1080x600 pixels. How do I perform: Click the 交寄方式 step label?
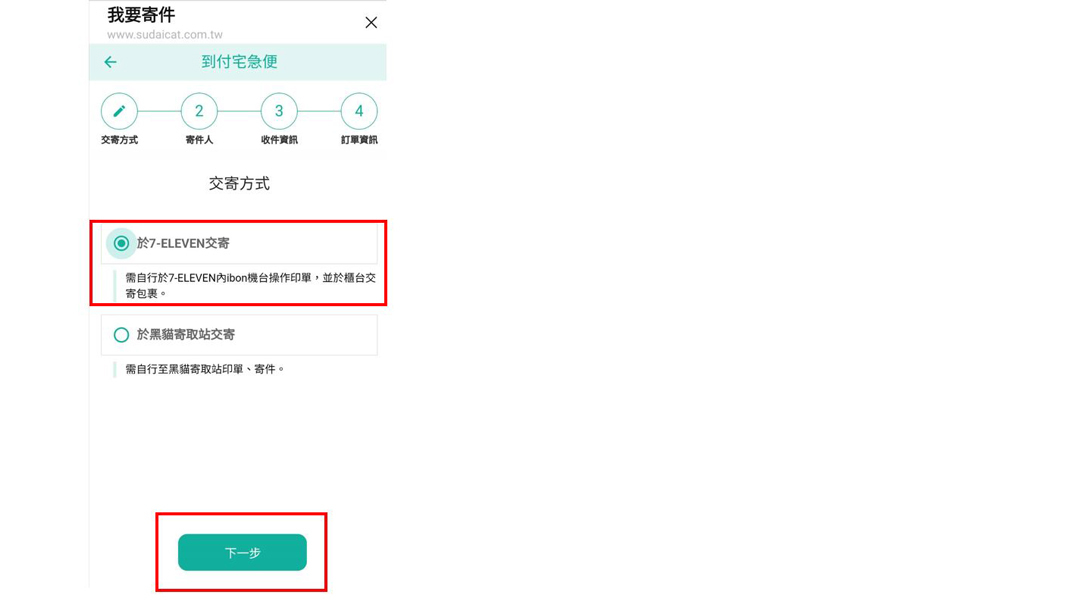click(119, 140)
